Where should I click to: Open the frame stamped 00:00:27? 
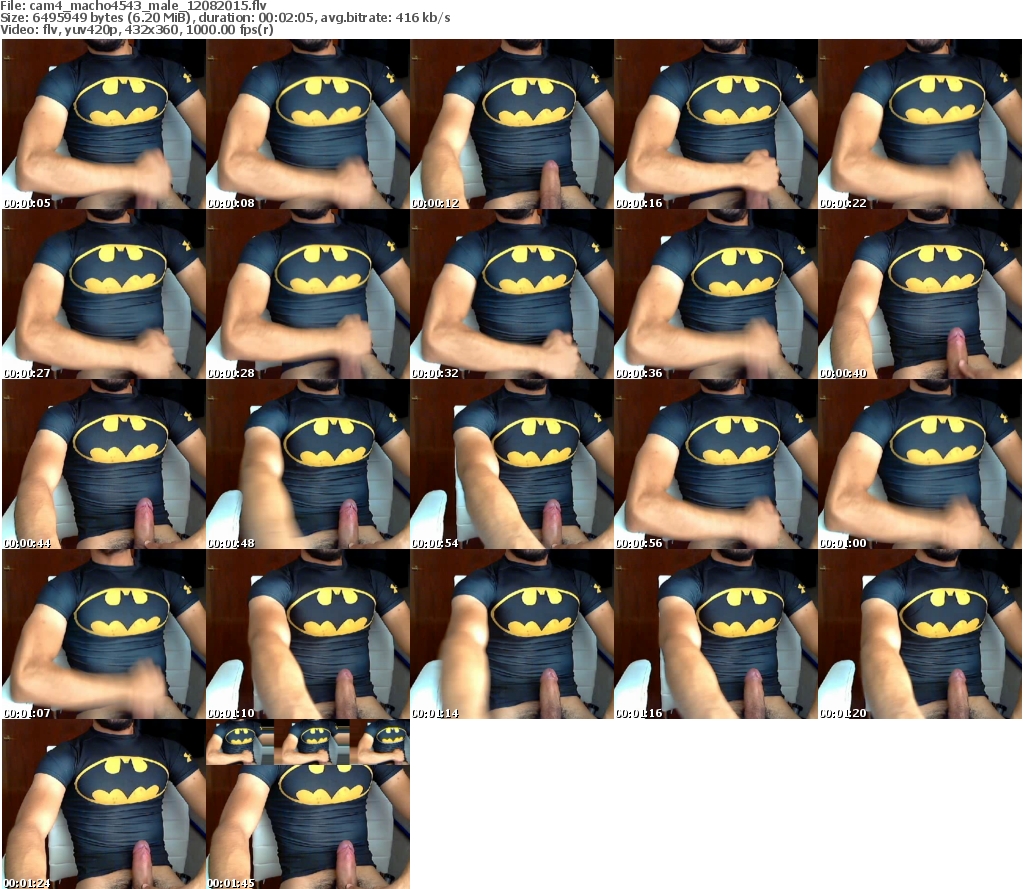pos(104,294)
